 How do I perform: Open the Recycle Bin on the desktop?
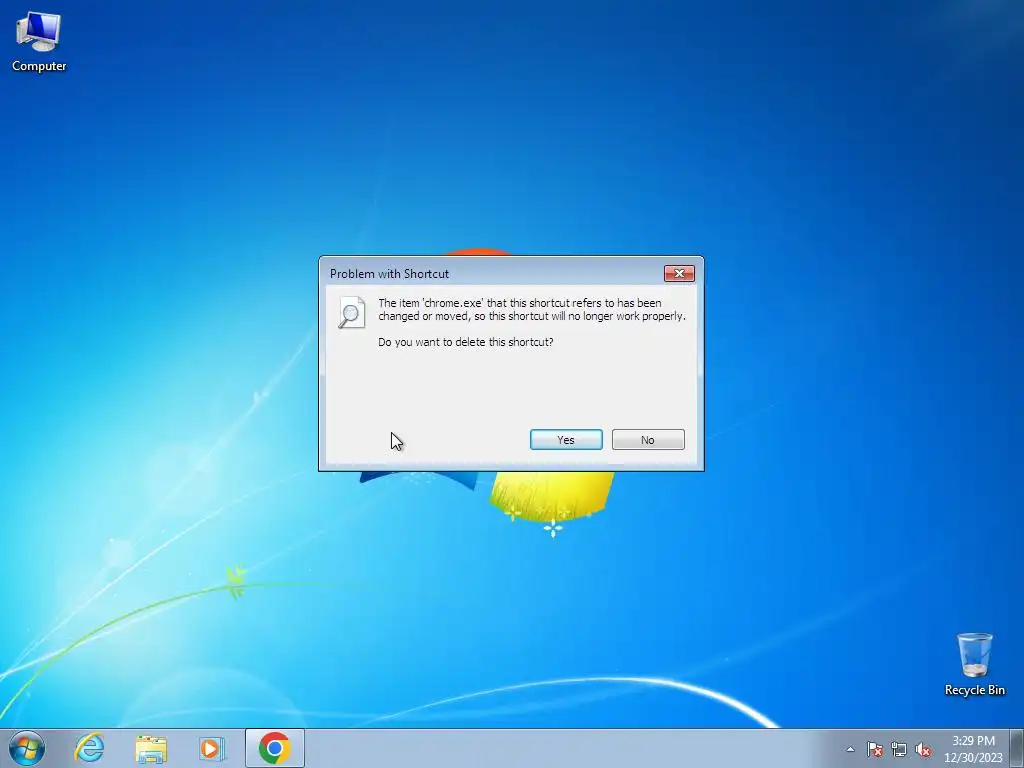tap(974, 664)
